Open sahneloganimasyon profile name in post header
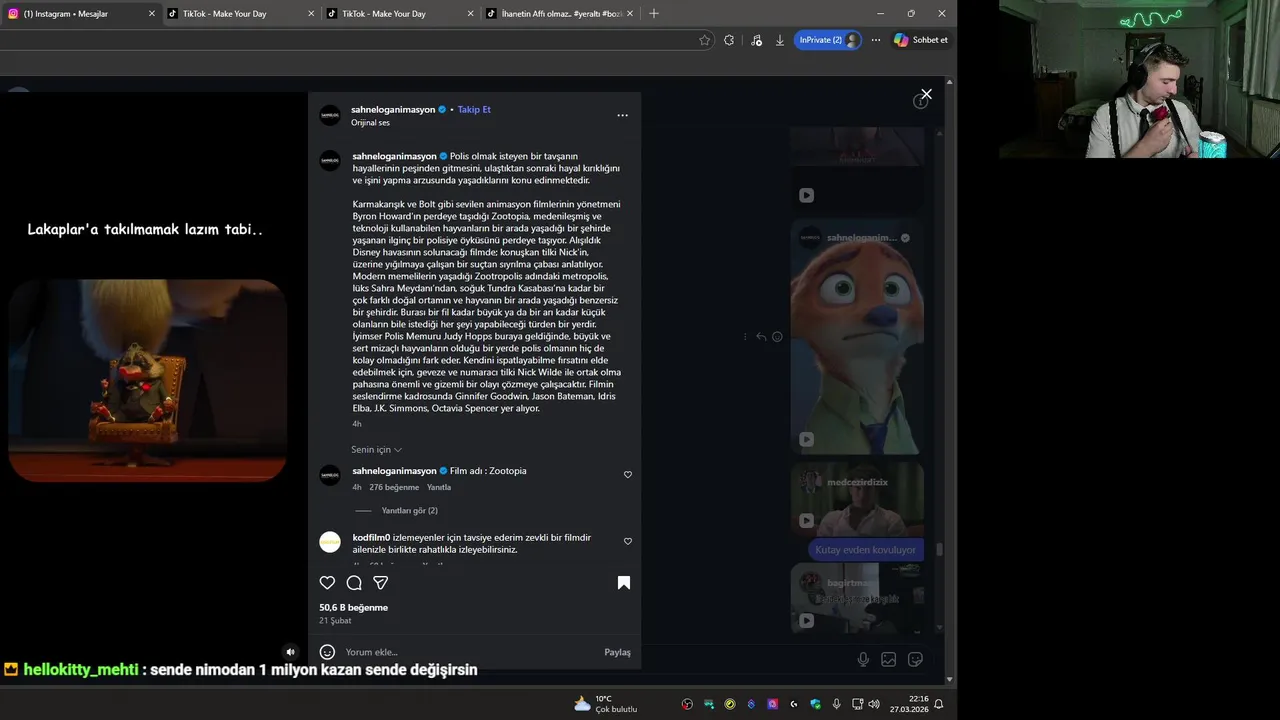This screenshot has height=720, width=1280. click(393, 109)
